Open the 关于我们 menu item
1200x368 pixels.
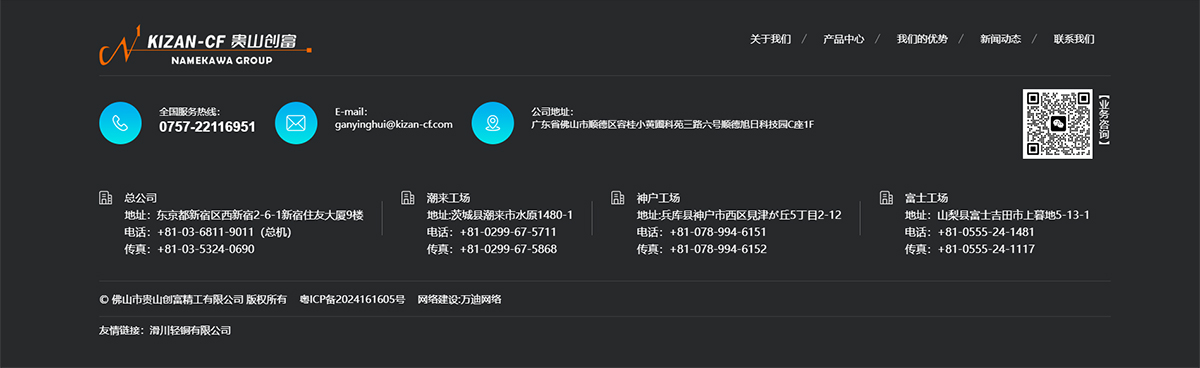(770, 39)
